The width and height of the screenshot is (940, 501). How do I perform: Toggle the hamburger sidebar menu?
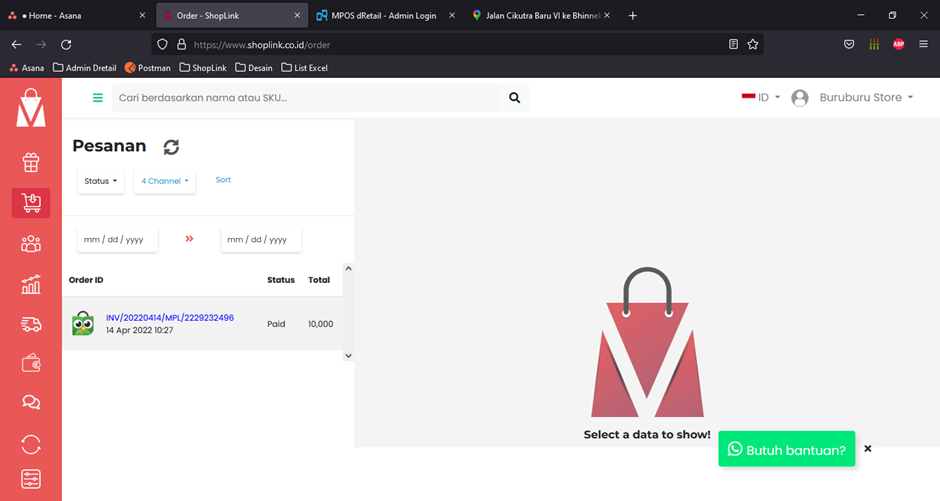coord(98,98)
